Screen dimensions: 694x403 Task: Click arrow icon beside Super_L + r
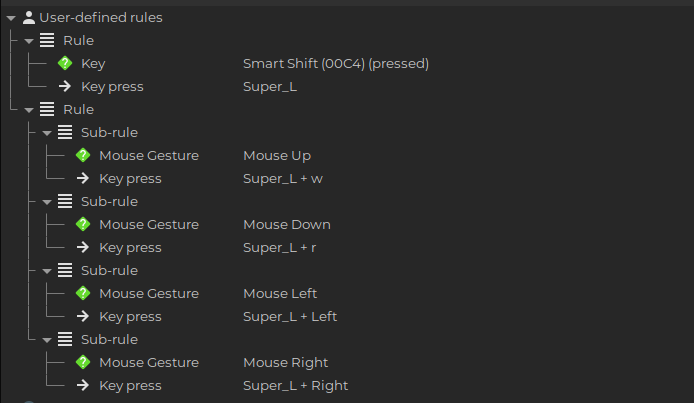coord(83,247)
